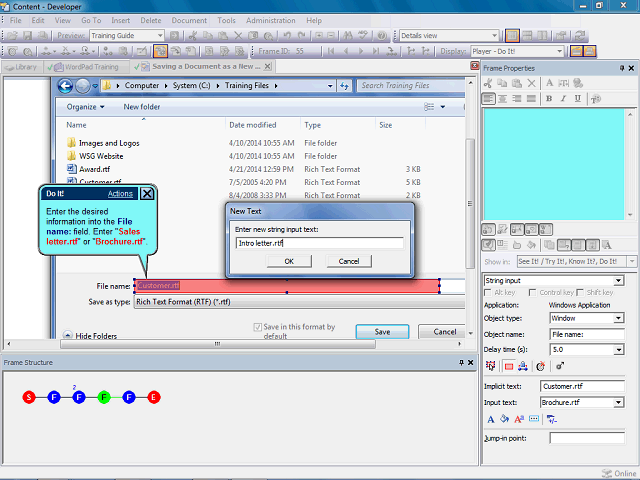Click the red highlight rectangle icon
Screen dimensions: 640x480
509,367
